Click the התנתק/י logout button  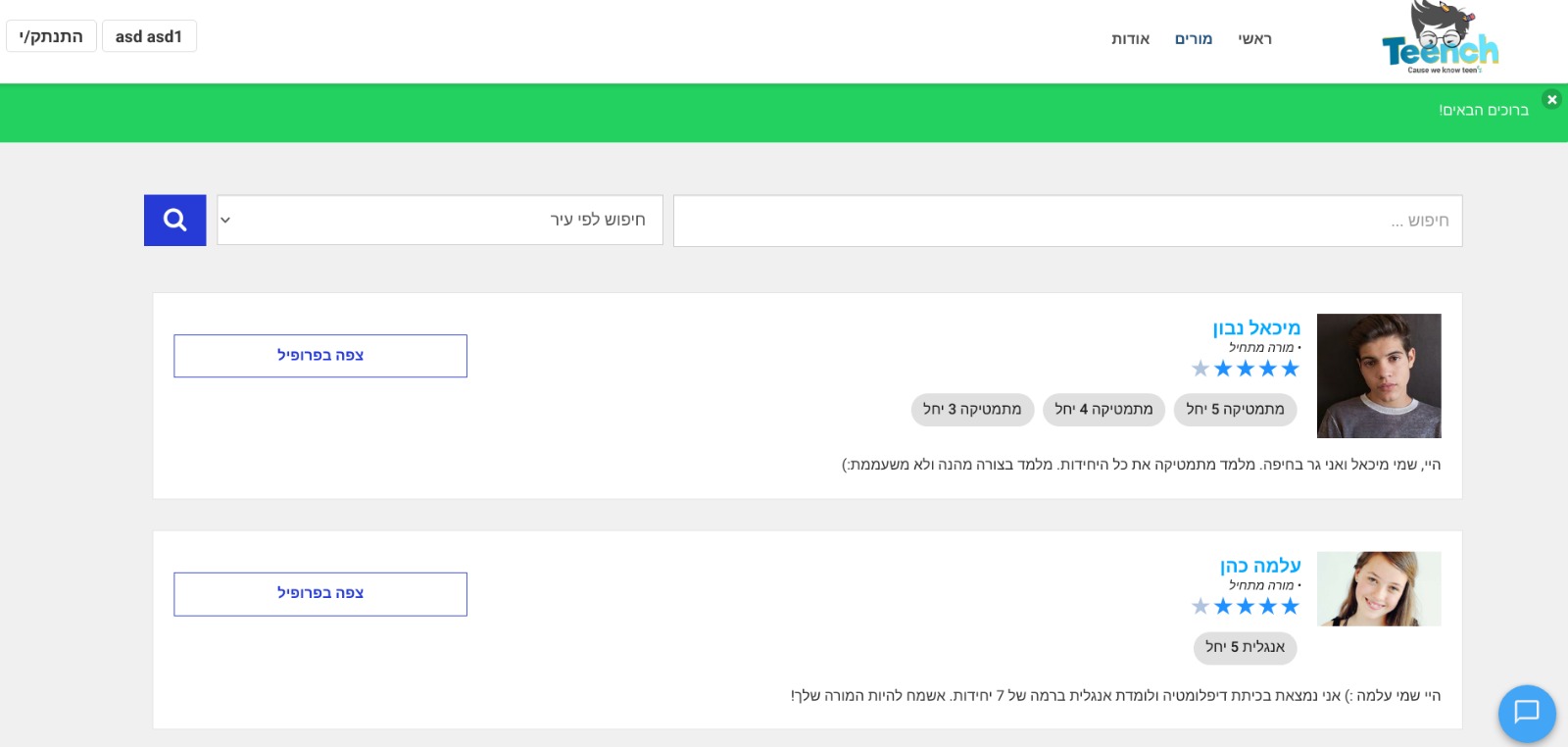click(x=51, y=36)
